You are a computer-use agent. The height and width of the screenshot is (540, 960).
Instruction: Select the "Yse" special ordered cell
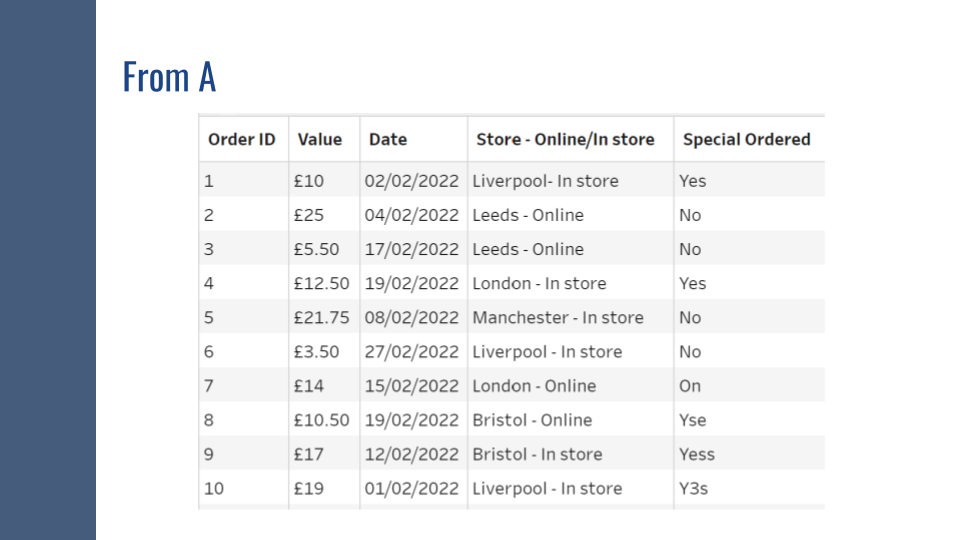[x=692, y=420]
